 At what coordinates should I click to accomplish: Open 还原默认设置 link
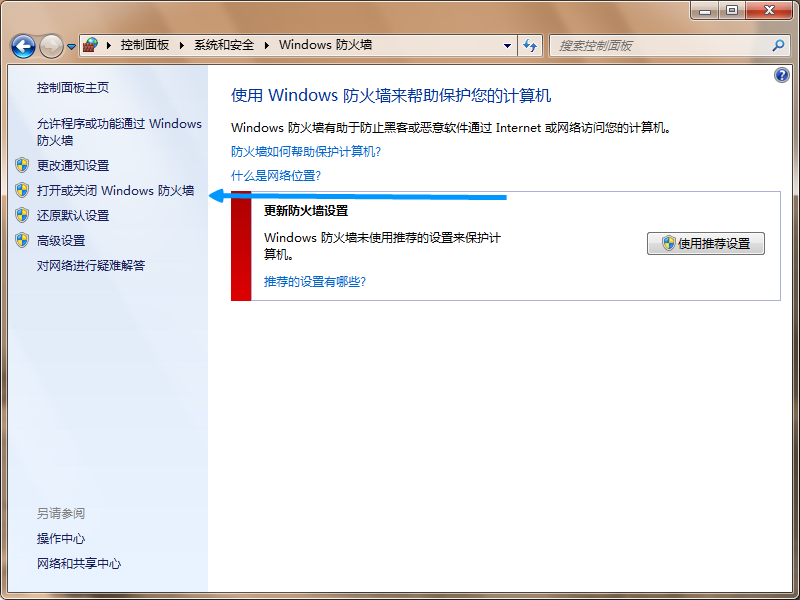pos(73,216)
